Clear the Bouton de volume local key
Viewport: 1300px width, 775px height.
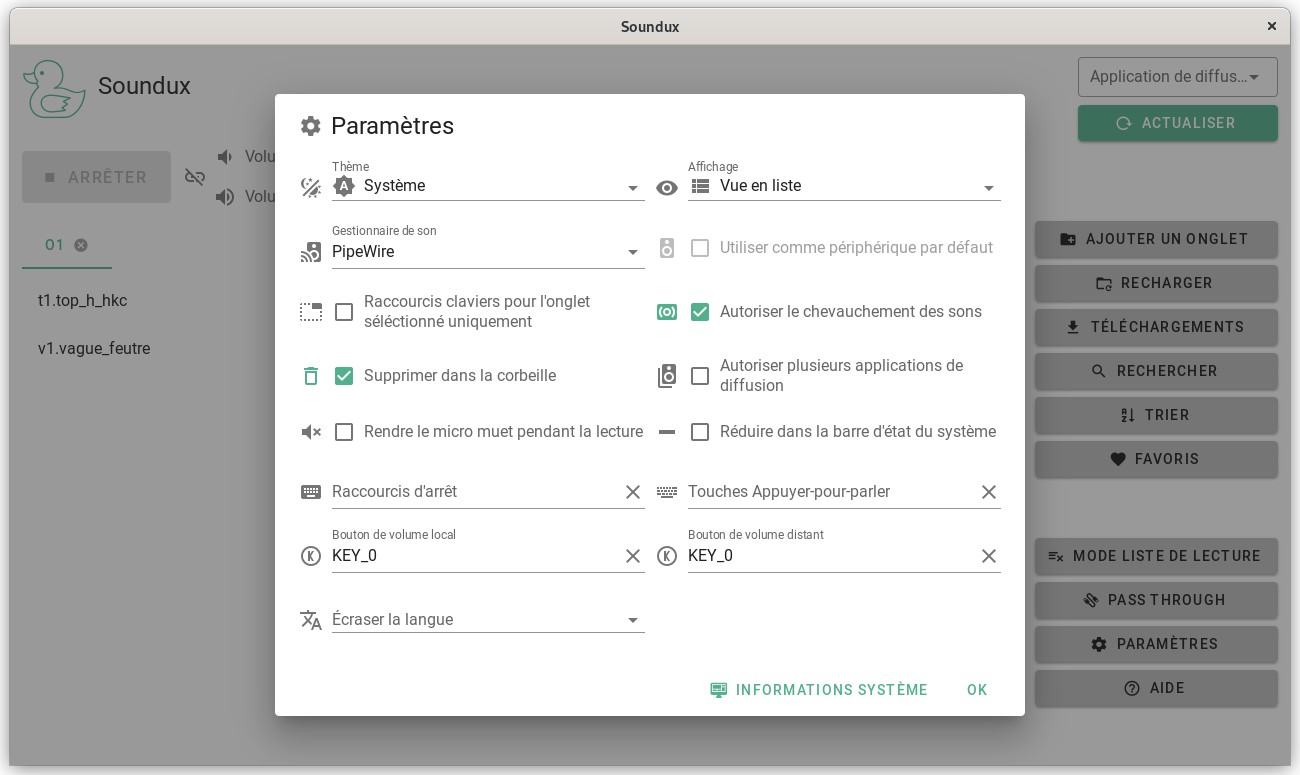pos(633,556)
